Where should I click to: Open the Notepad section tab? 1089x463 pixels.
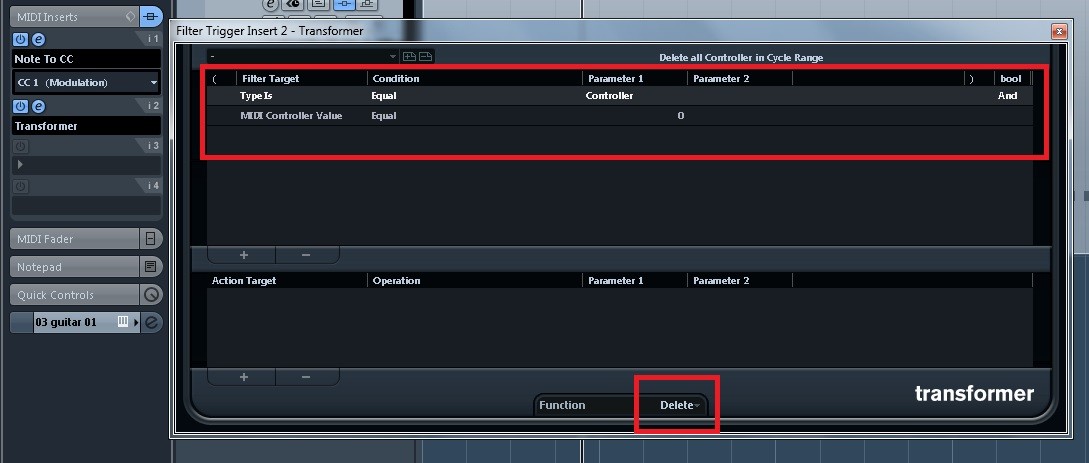pos(75,267)
